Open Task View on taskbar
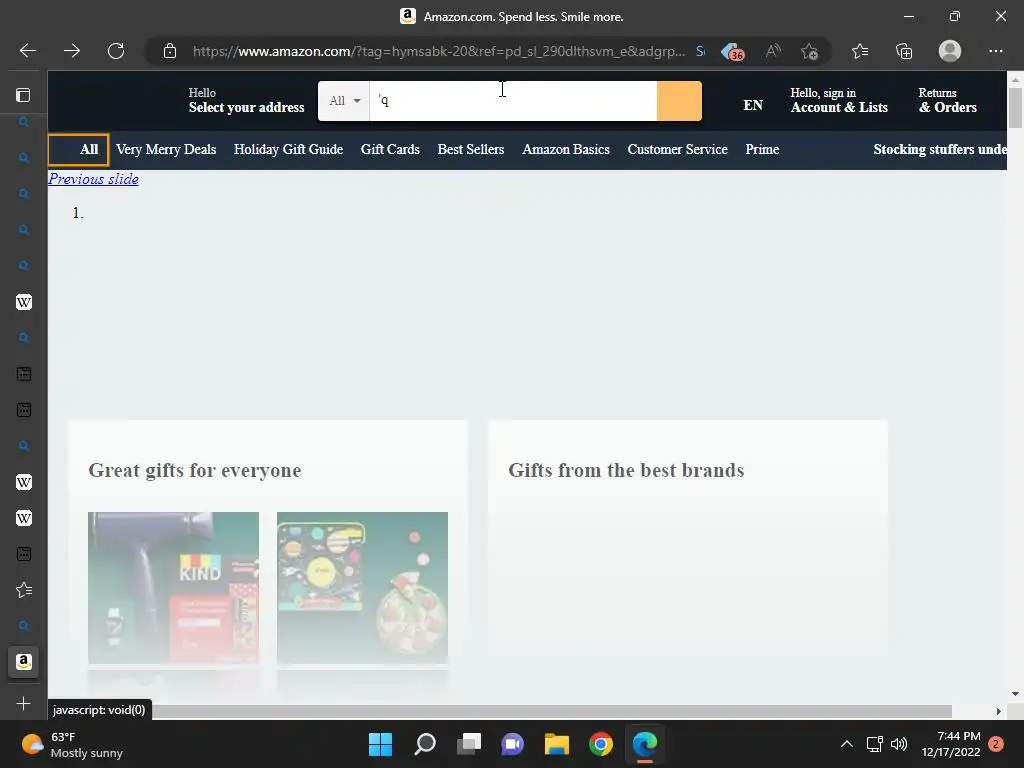Screen dimensions: 1024x768 point(469,744)
